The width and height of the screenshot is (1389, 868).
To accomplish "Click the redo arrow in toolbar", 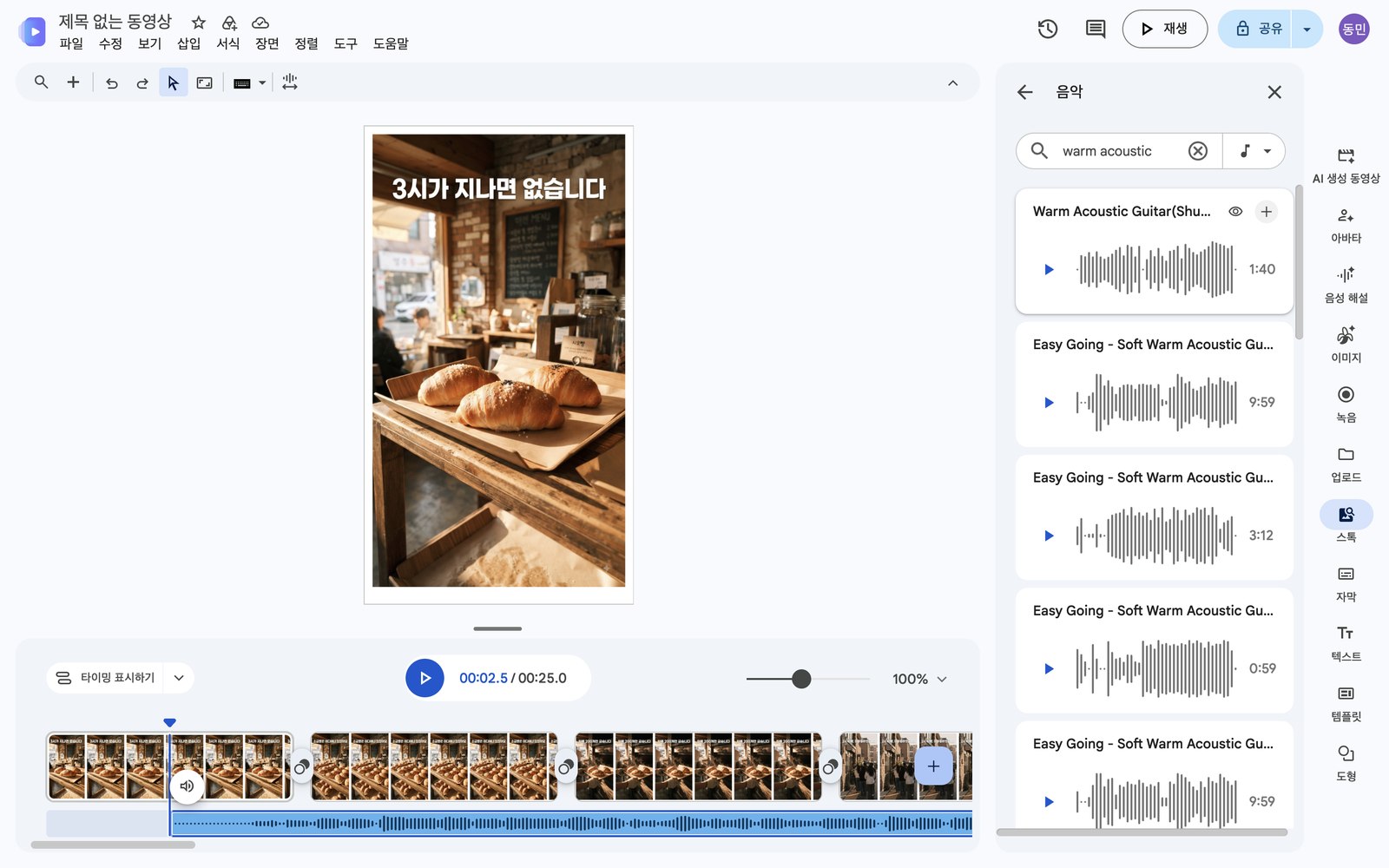I will 142,83.
